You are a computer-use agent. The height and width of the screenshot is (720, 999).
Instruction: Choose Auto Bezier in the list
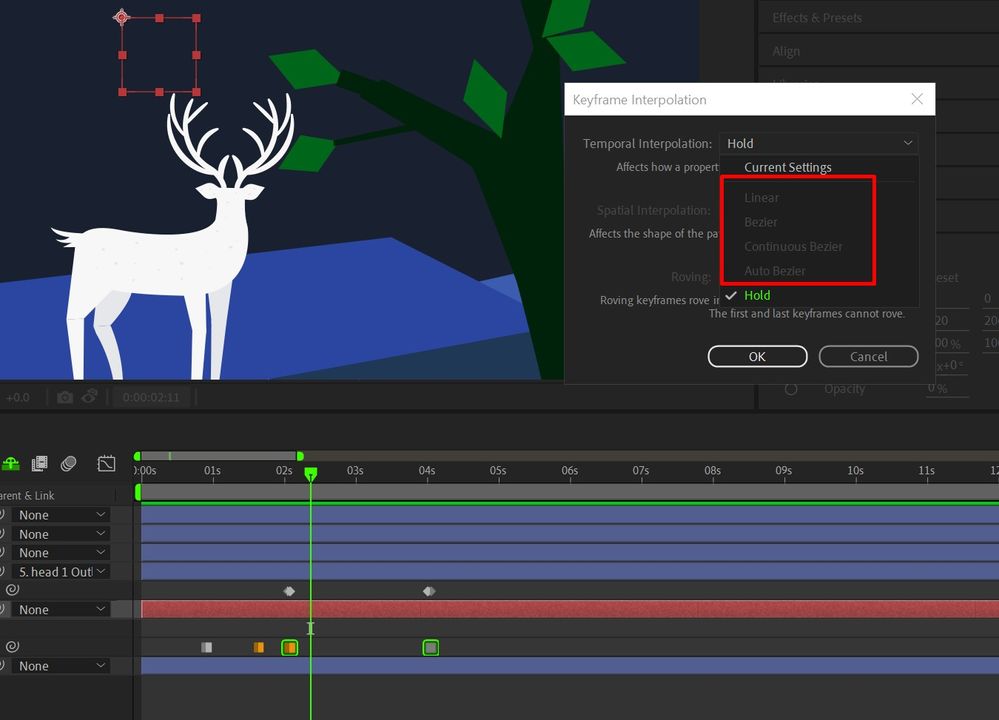tap(775, 271)
